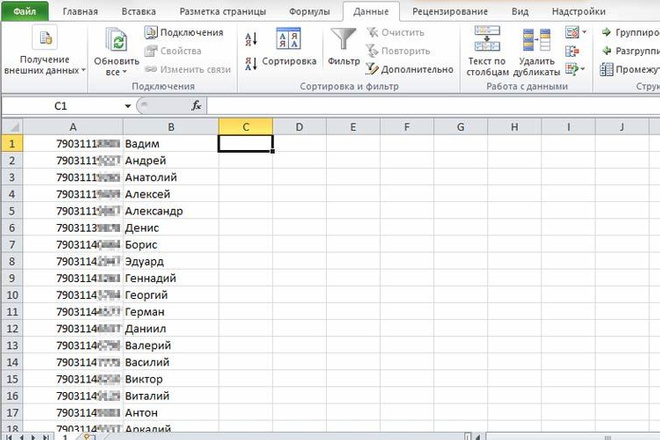Expand the Name Box dropdown arrow

coord(128,106)
